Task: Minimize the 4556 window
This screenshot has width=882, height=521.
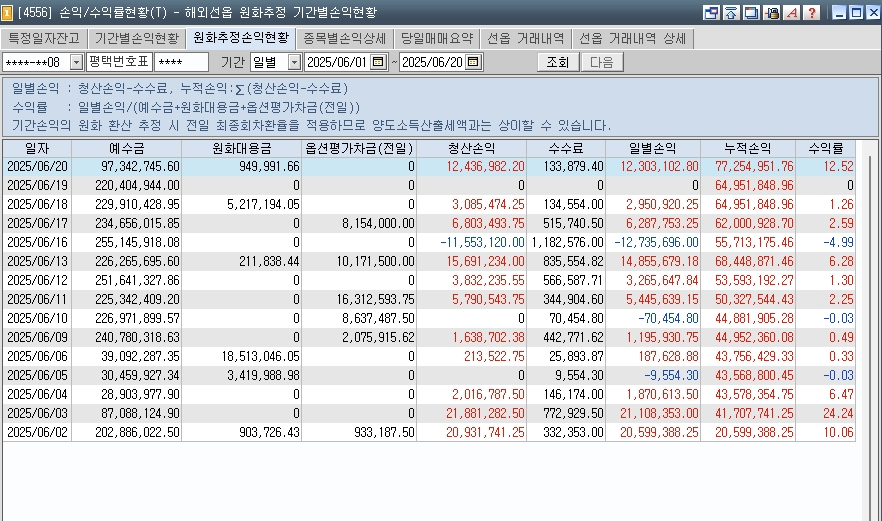Action: pos(839,12)
